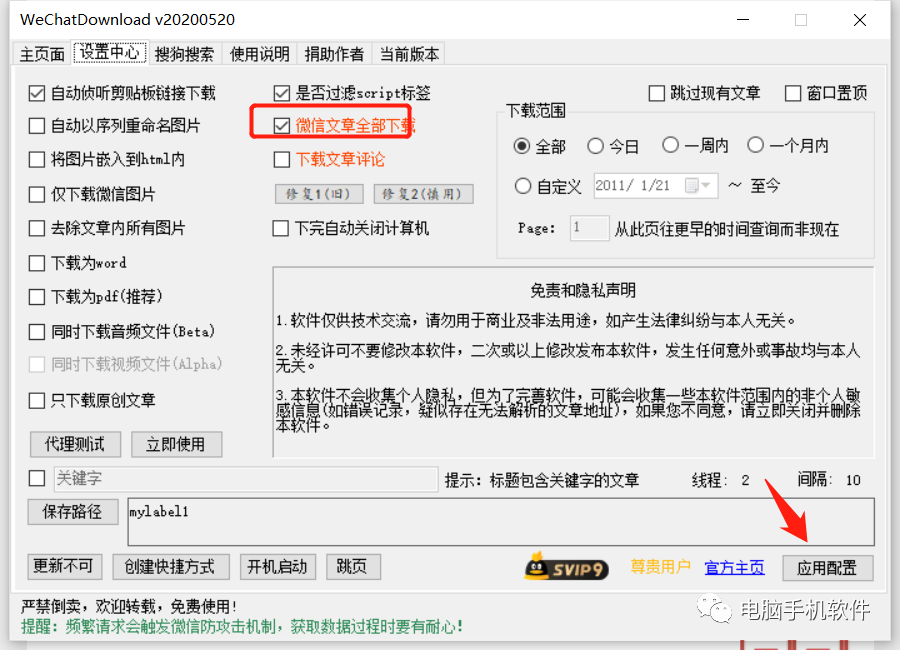The height and width of the screenshot is (650, 900).
Task: Click the 跳页 button
Action: [x=353, y=567]
